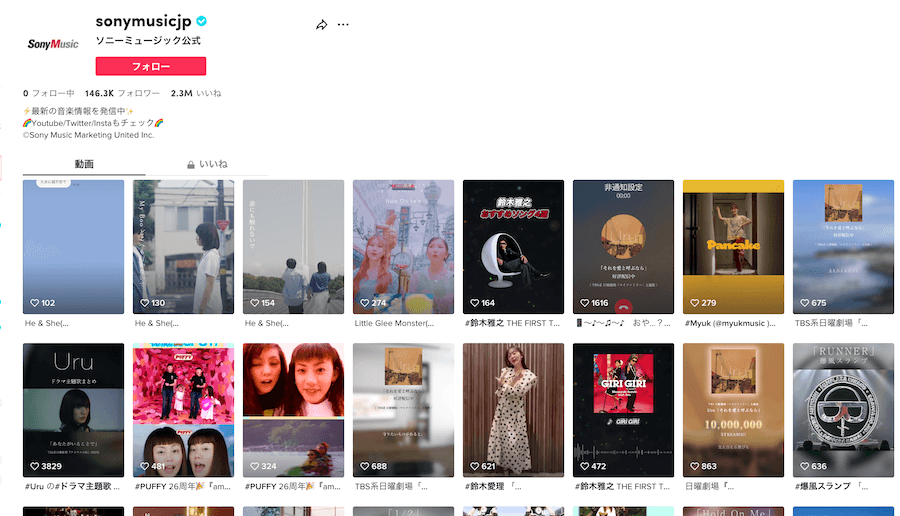Screen dimensions: 900x516
Task: Open the 非通知設定 video thumbnail
Action: pyautogui.click(x=623, y=247)
